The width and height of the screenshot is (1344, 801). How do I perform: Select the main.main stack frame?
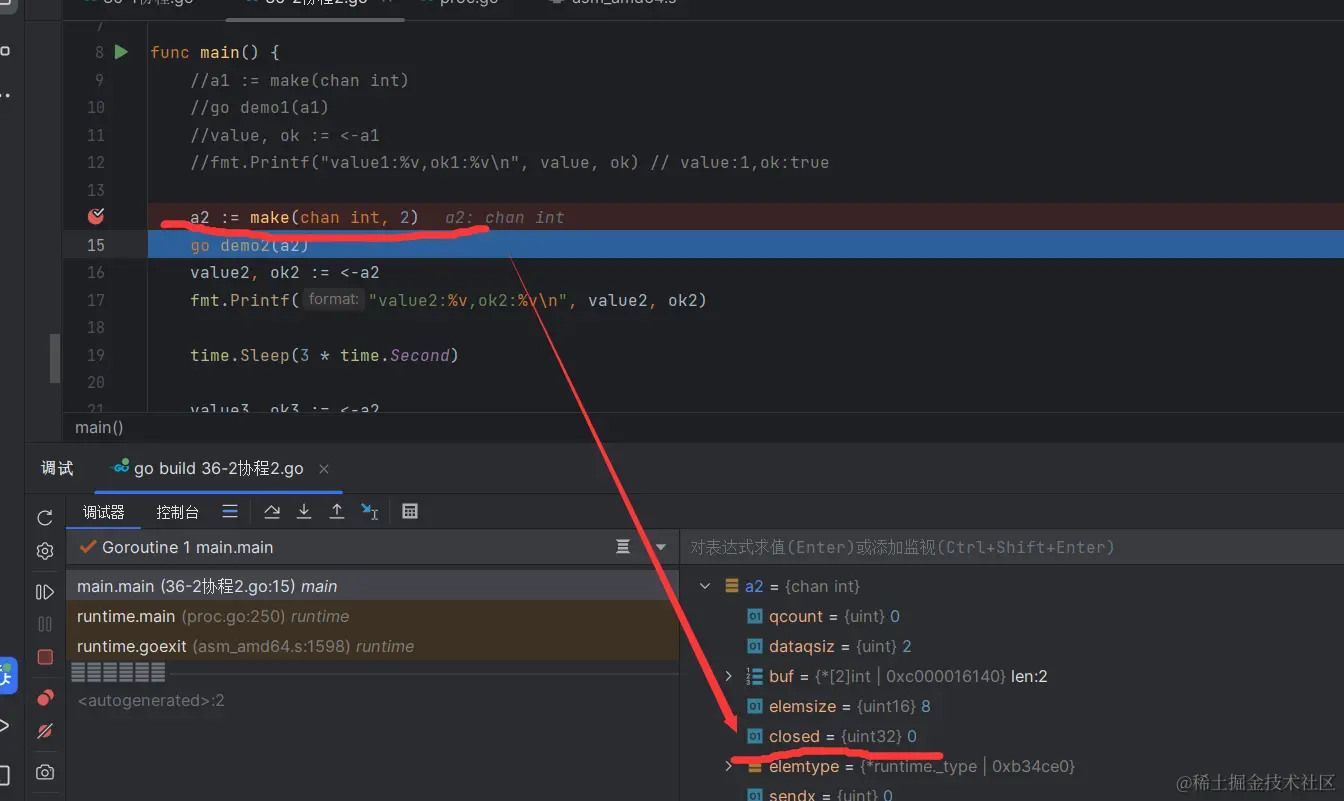[x=372, y=587]
